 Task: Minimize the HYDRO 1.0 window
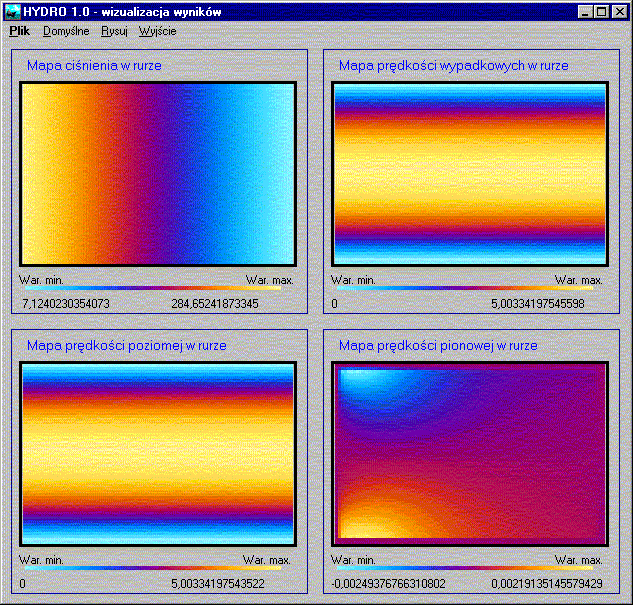(x=585, y=12)
